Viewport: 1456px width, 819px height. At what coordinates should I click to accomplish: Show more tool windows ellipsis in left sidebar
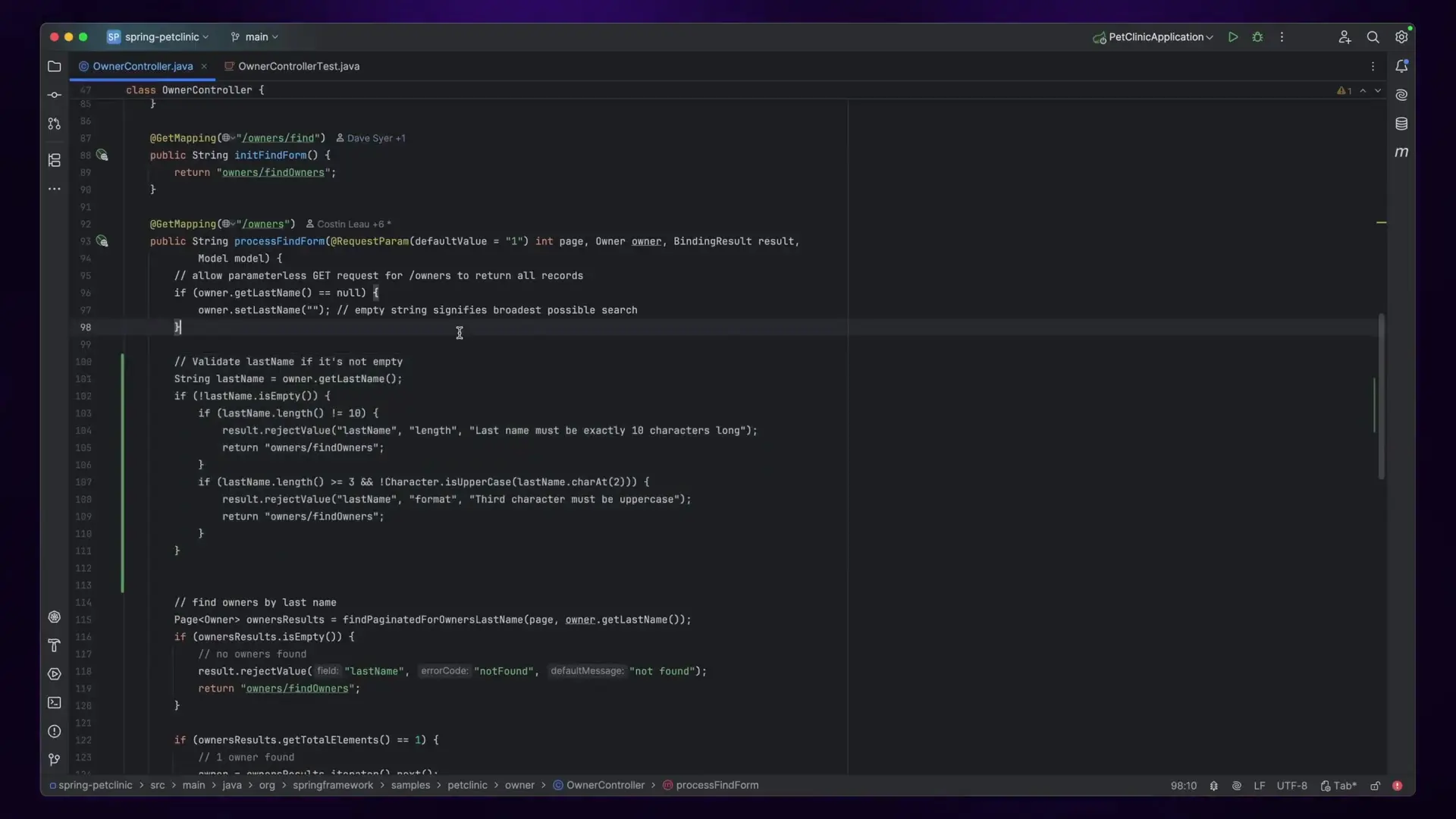[54, 189]
